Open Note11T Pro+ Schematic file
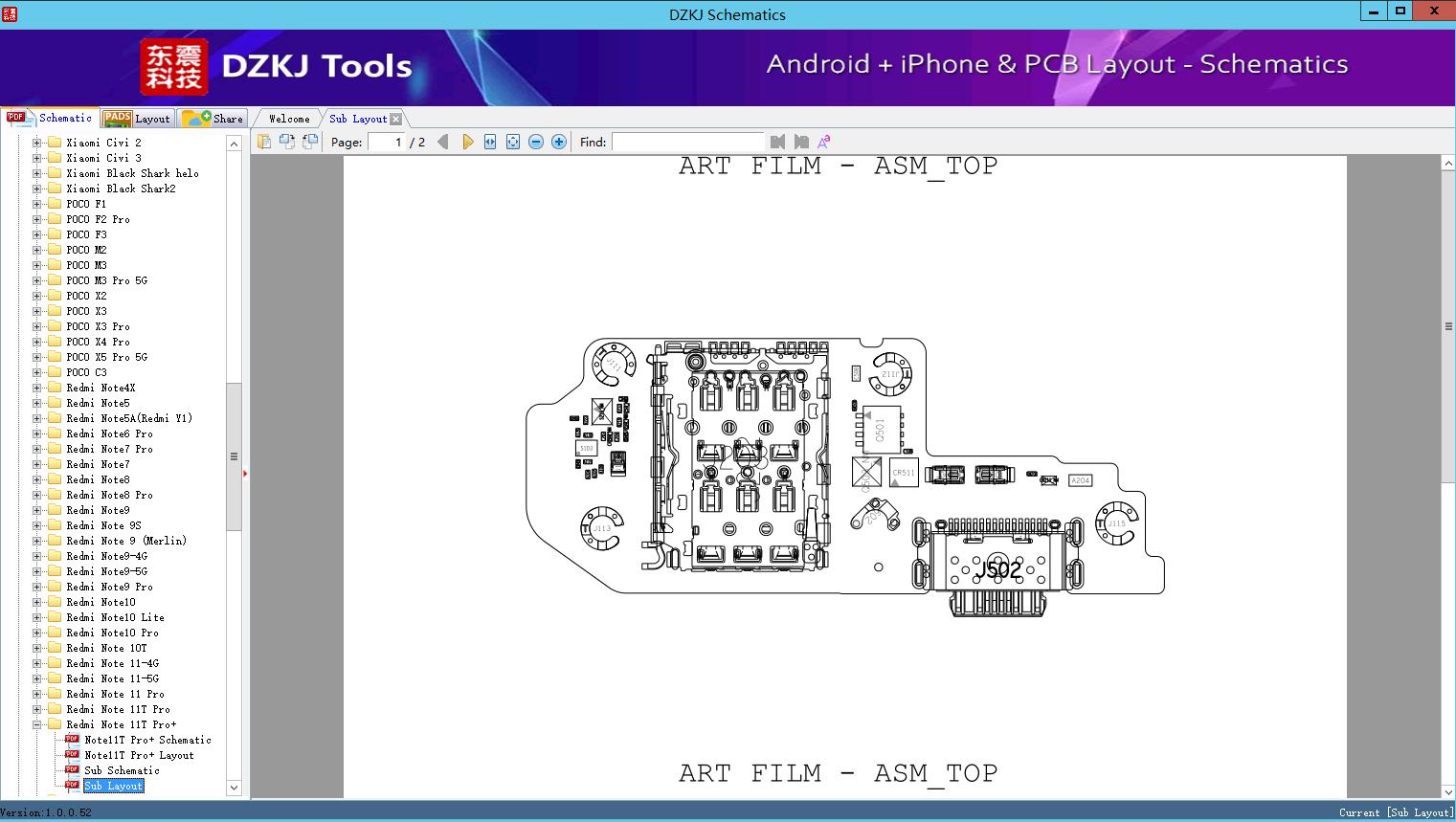This screenshot has height=822, width=1456. pyautogui.click(x=147, y=740)
